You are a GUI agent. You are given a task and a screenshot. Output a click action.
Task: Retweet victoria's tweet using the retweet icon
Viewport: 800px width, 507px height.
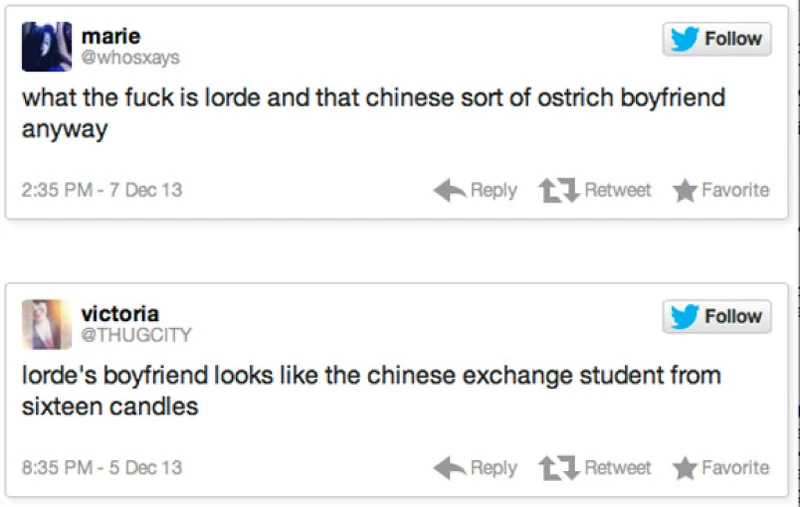click(x=557, y=467)
